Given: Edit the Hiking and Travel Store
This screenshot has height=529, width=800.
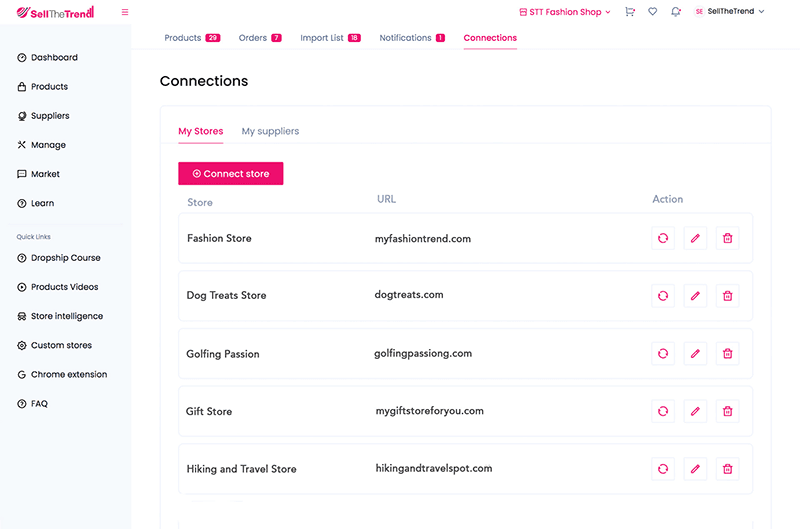Looking at the screenshot, I should tap(695, 469).
